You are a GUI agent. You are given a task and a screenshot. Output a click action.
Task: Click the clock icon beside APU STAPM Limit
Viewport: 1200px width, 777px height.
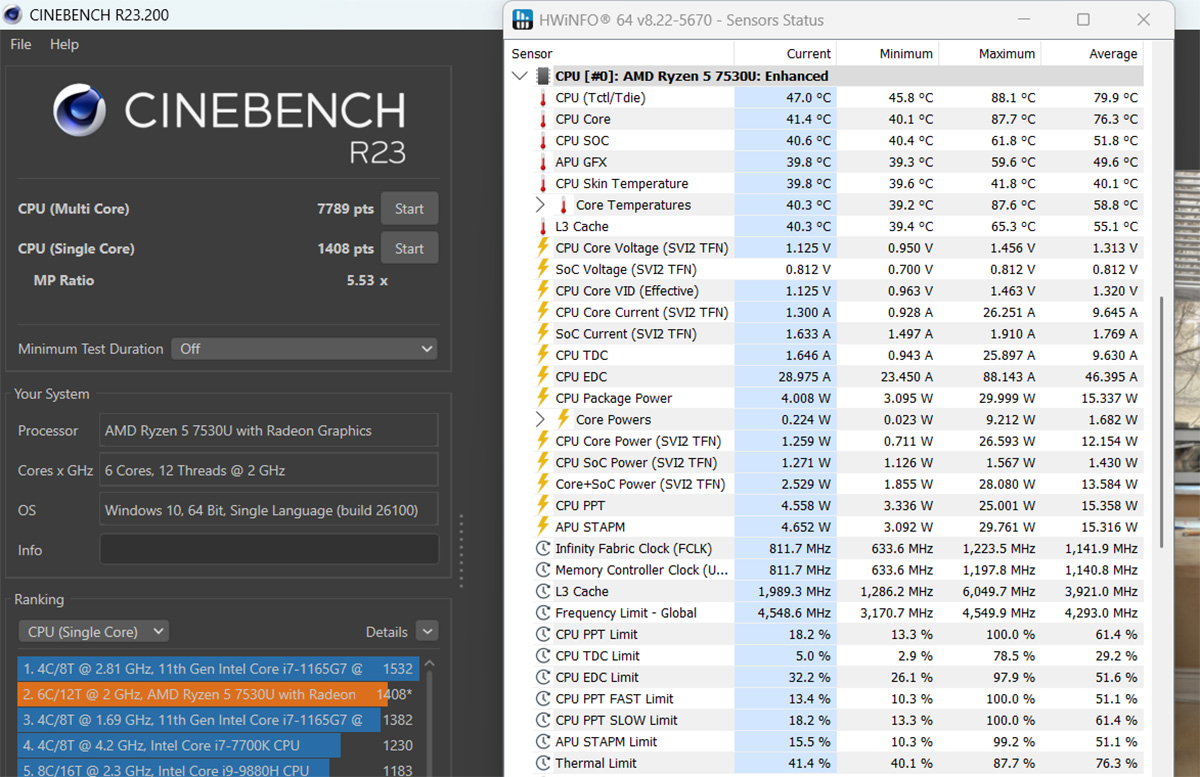543,742
